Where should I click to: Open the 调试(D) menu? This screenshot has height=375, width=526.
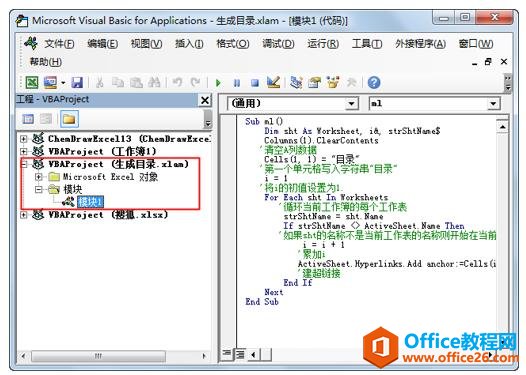pyautogui.click(x=278, y=44)
